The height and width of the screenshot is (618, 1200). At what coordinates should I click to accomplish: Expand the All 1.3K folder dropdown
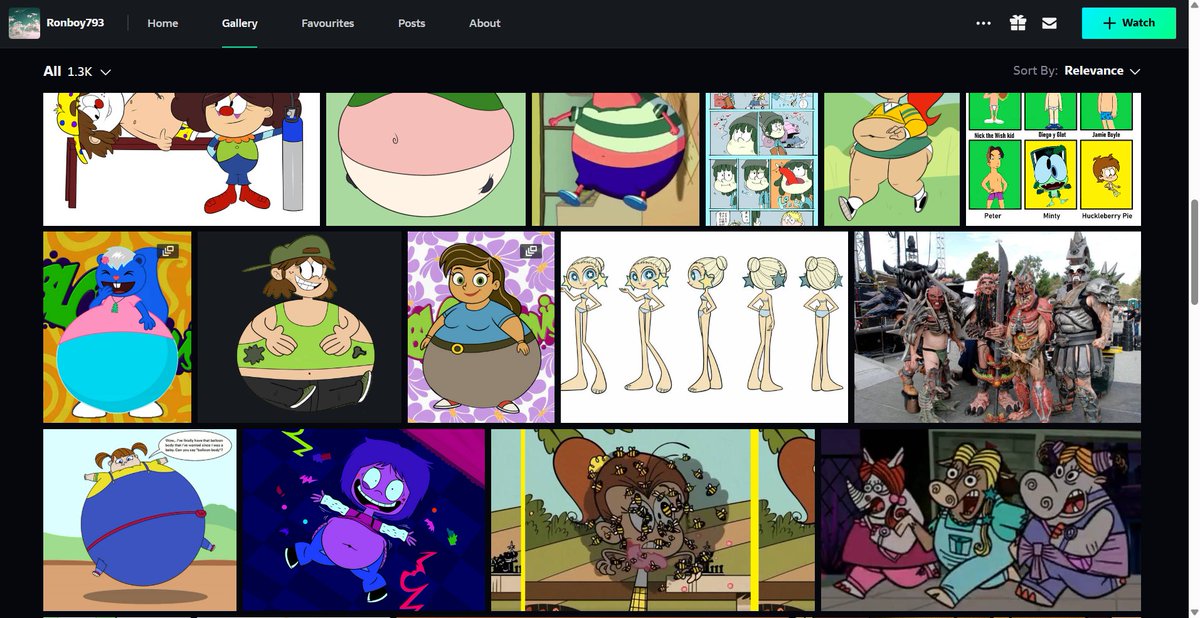[77, 71]
